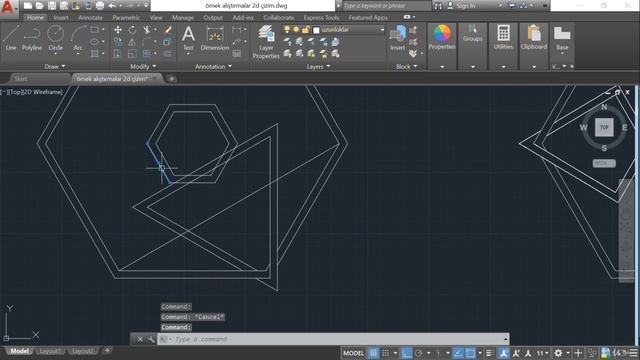The height and width of the screenshot is (360, 640).
Task: Open the Properties color wheel
Action: [x=442, y=33]
